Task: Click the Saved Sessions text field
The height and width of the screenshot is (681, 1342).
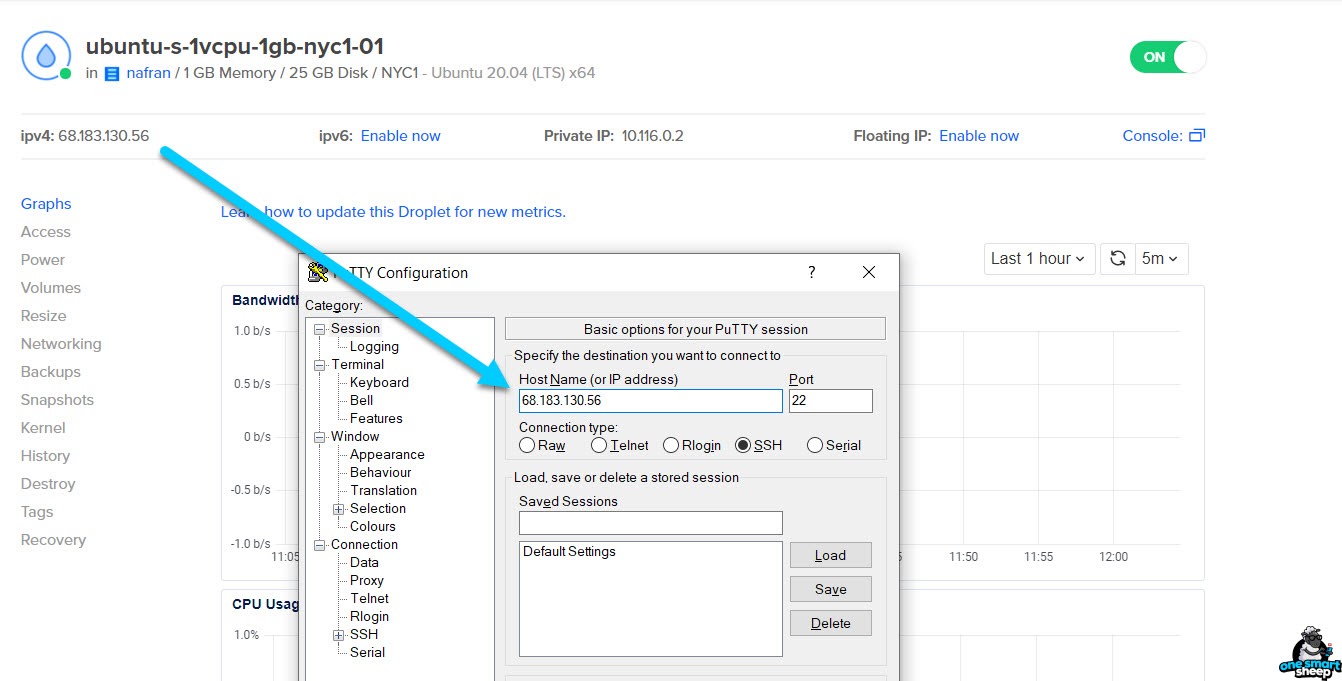Action: point(651,523)
